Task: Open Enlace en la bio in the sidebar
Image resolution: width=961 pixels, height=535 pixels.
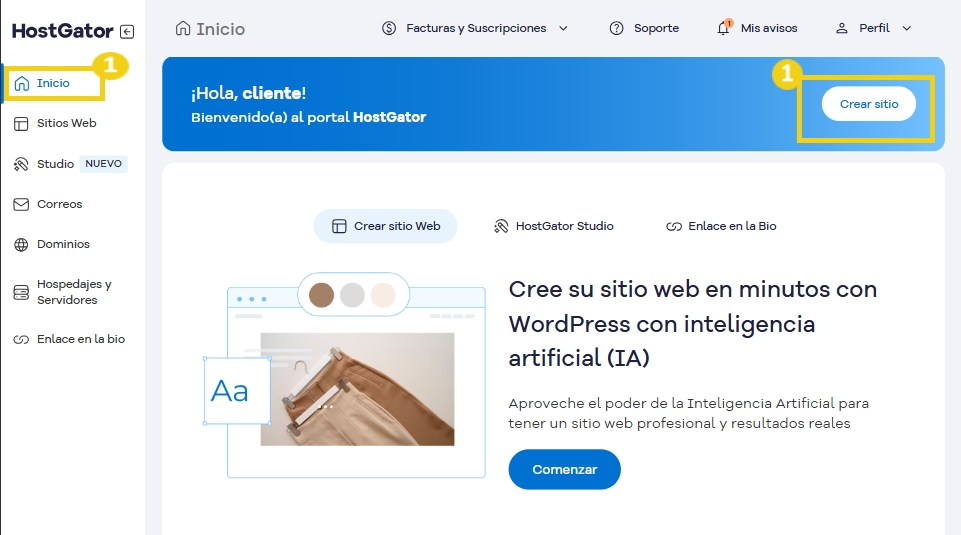Action: (x=81, y=339)
